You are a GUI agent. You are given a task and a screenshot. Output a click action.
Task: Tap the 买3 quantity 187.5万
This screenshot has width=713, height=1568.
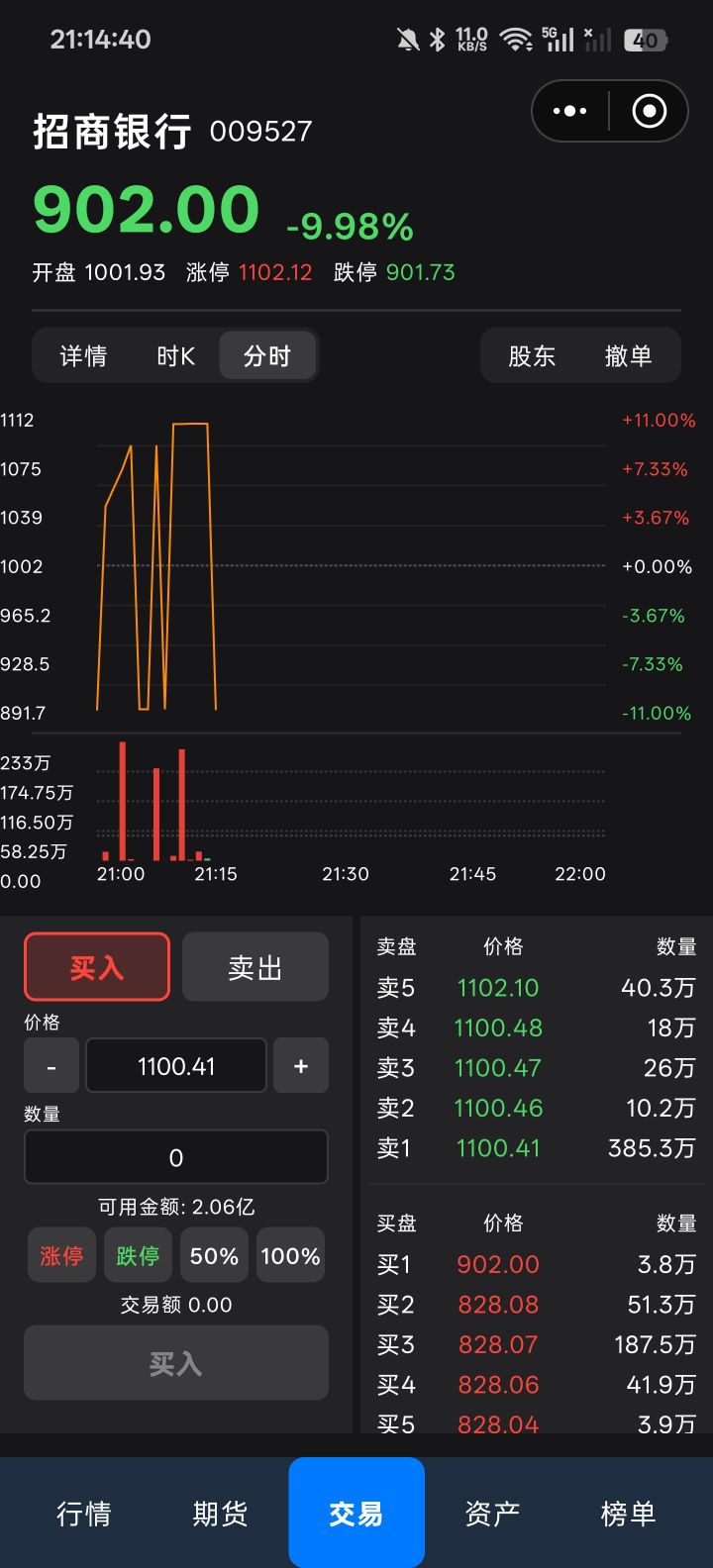[x=655, y=1344]
